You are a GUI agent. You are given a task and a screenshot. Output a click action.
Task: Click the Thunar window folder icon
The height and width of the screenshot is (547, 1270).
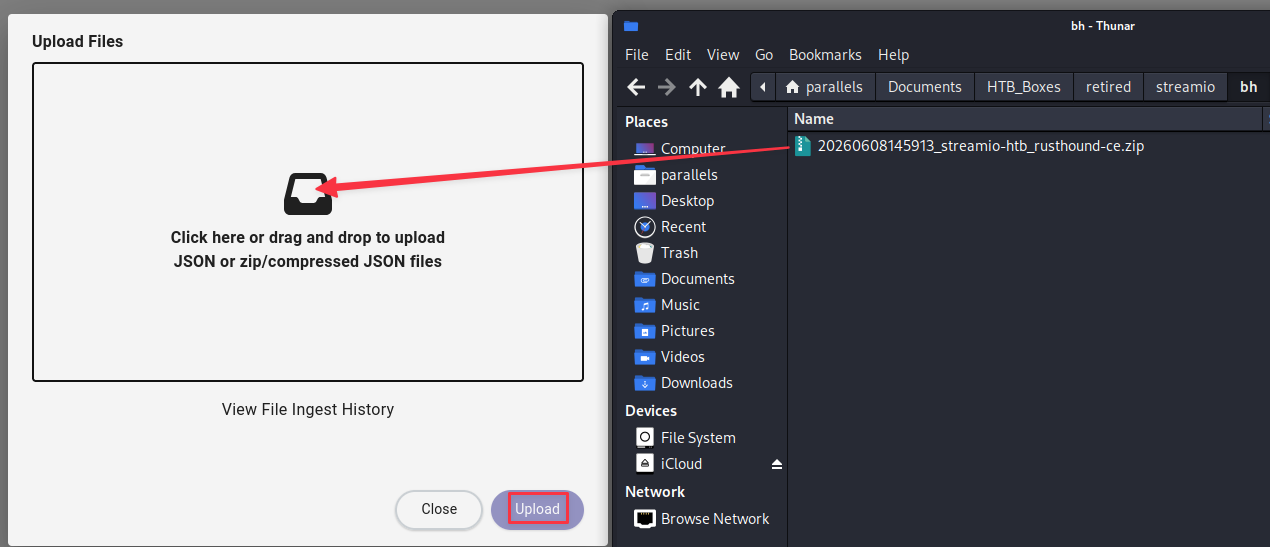tap(631, 26)
